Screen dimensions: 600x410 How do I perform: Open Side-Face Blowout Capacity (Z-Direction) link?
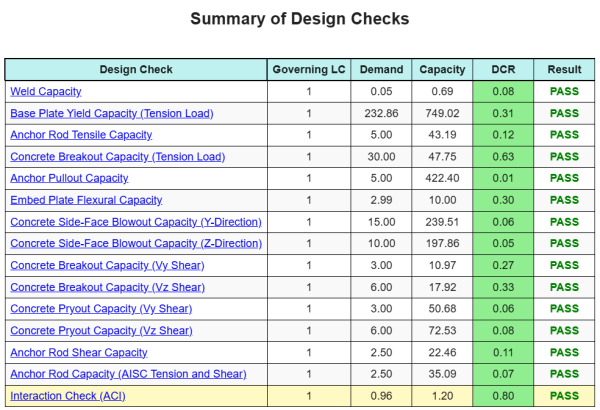click(x=136, y=243)
